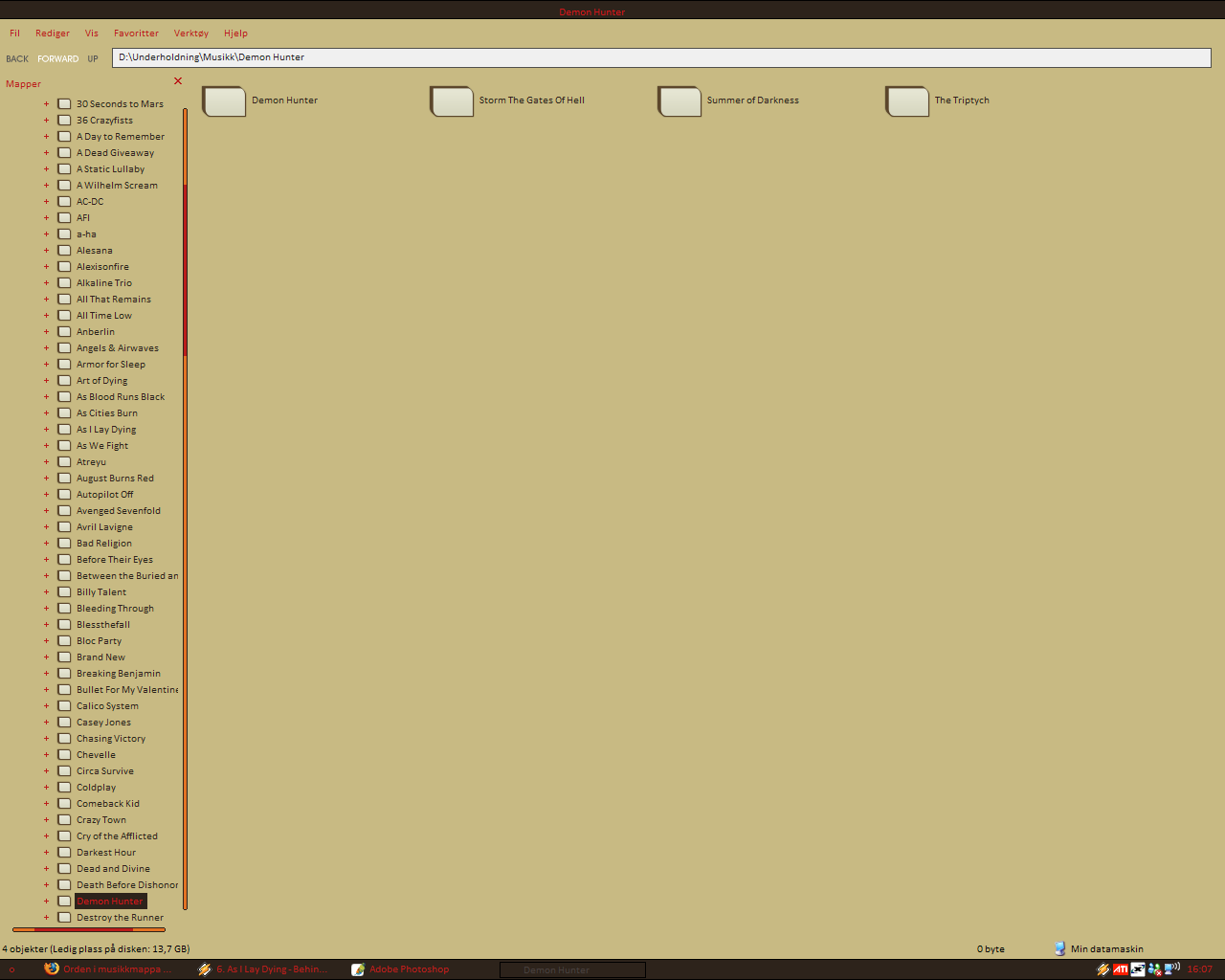Viewport: 1225px width, 980px height.
Task: Click the ATI tray icon
Action: pos(1120,969)
